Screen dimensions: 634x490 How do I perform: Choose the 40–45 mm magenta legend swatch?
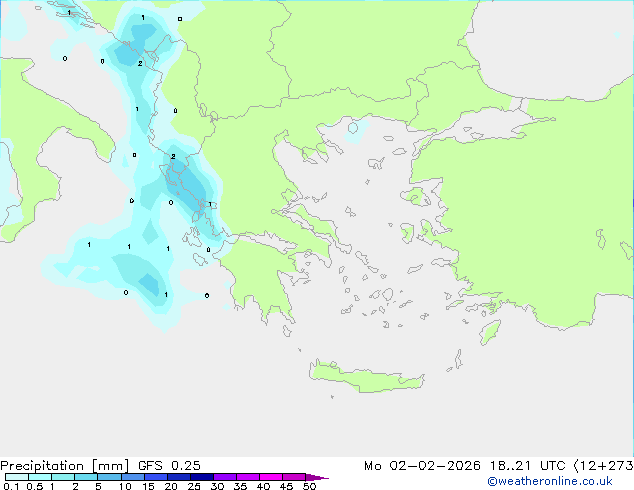(271, 477)
